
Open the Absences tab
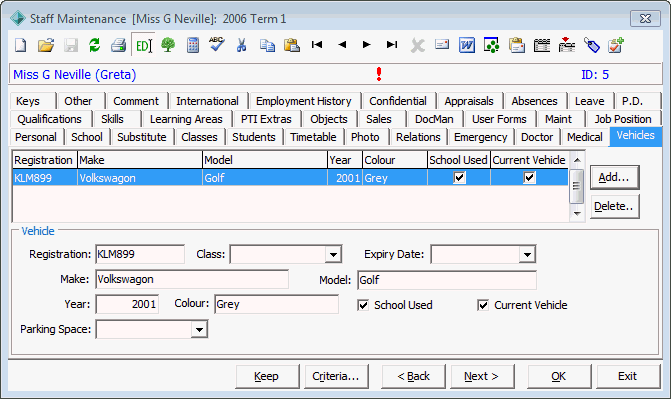pyautogui.click(x=534, y=101)
